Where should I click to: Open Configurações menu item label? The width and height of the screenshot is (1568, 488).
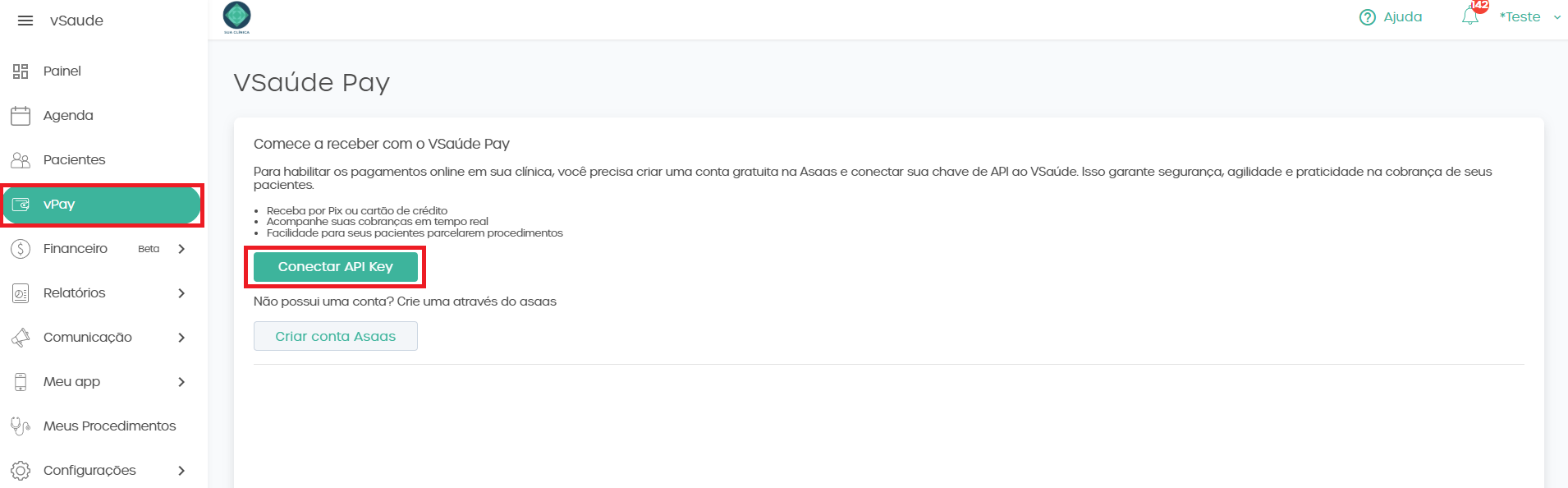pyautogui.click(x=89, y=471)
